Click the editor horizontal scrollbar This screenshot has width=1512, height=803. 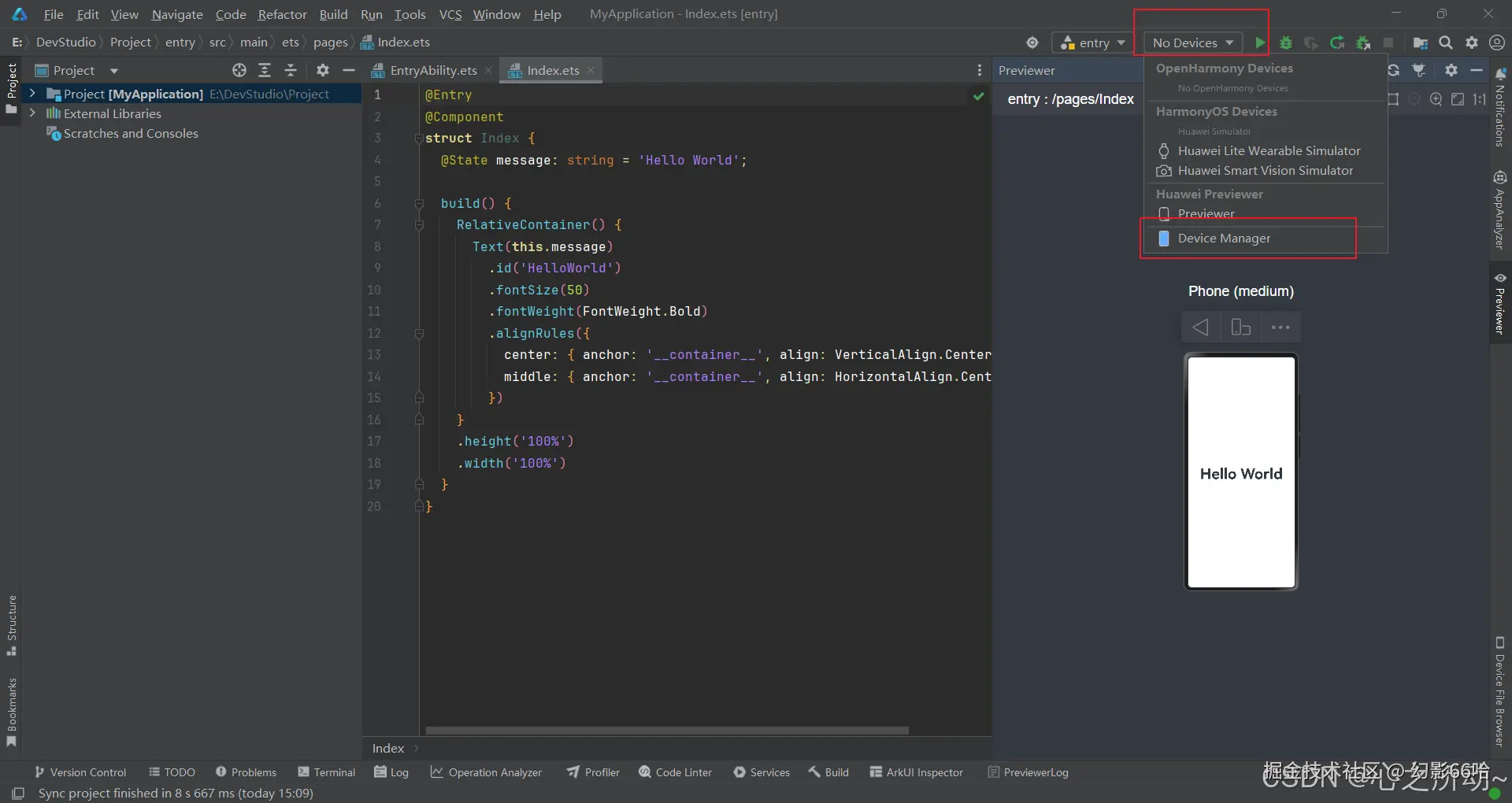click(x=666, y=731)
